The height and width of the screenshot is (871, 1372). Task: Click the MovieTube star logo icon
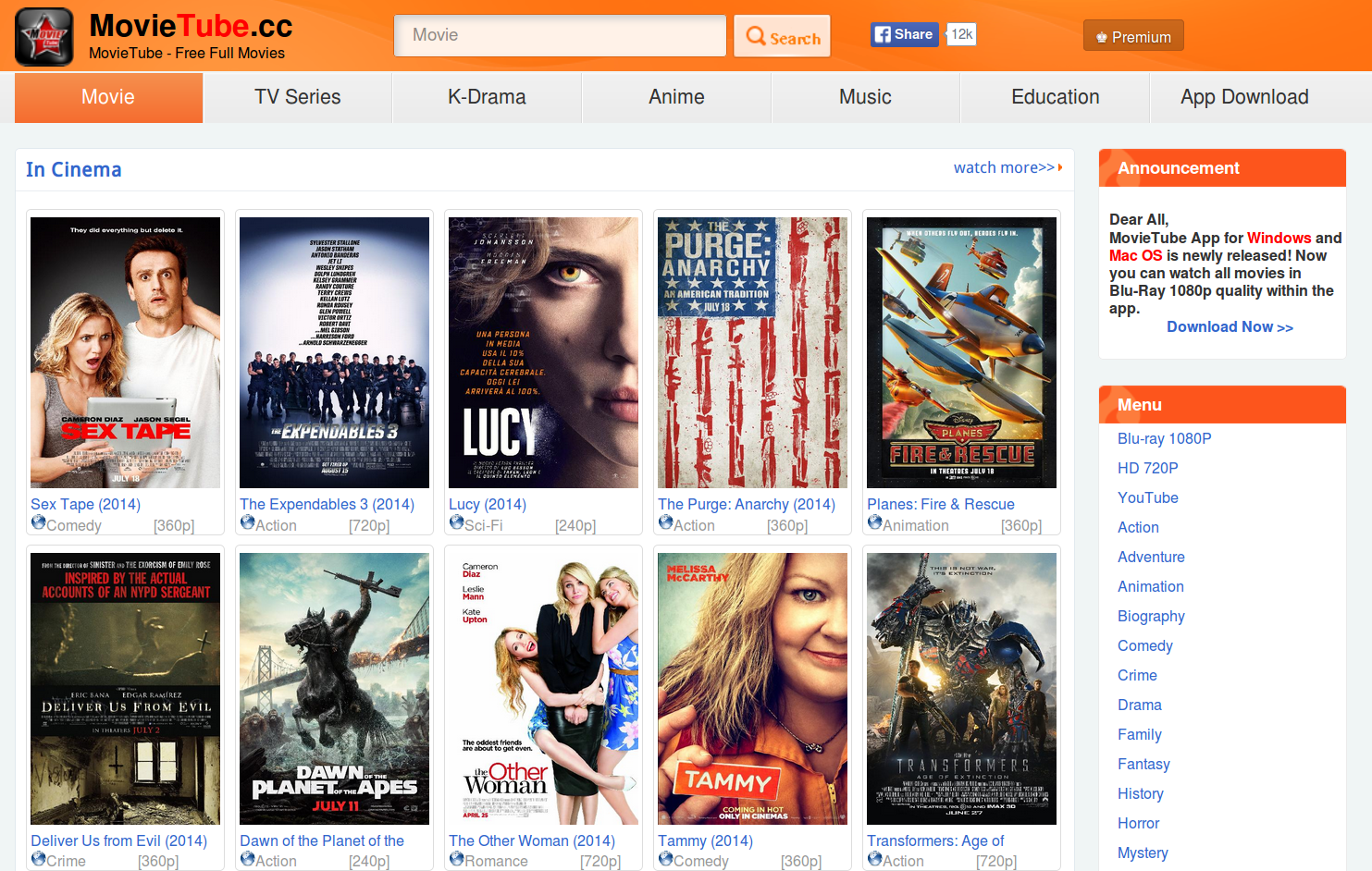pyautogui.click(x=43, y=37)
